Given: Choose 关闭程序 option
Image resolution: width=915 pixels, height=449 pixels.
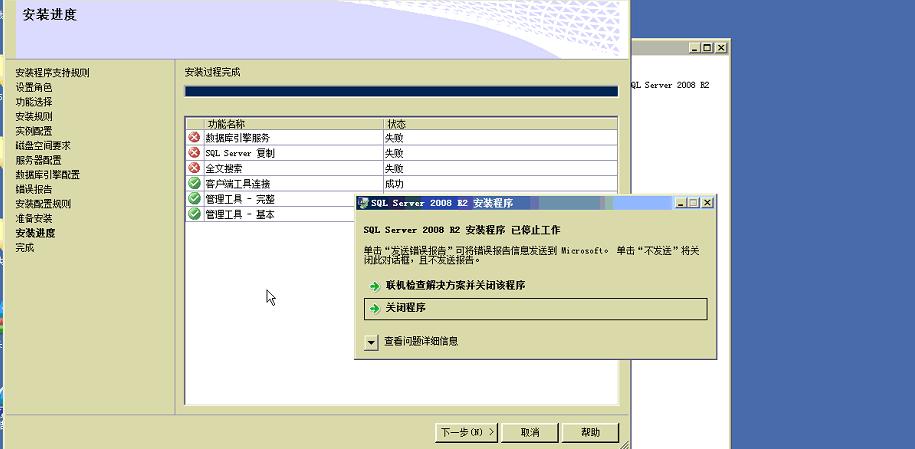Looking at the screenshot, I should 535,309.
